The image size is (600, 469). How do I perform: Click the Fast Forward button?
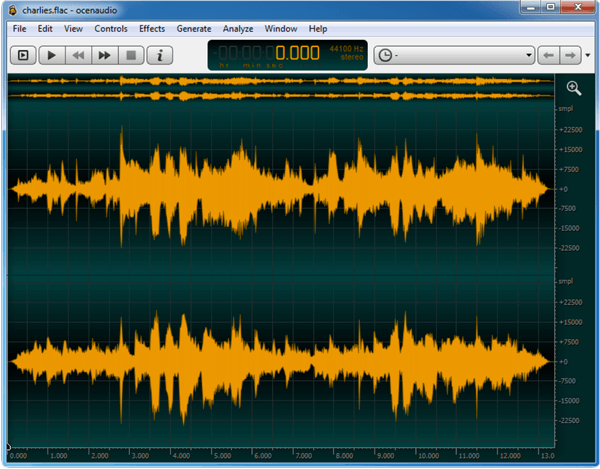tap(104, 54)
